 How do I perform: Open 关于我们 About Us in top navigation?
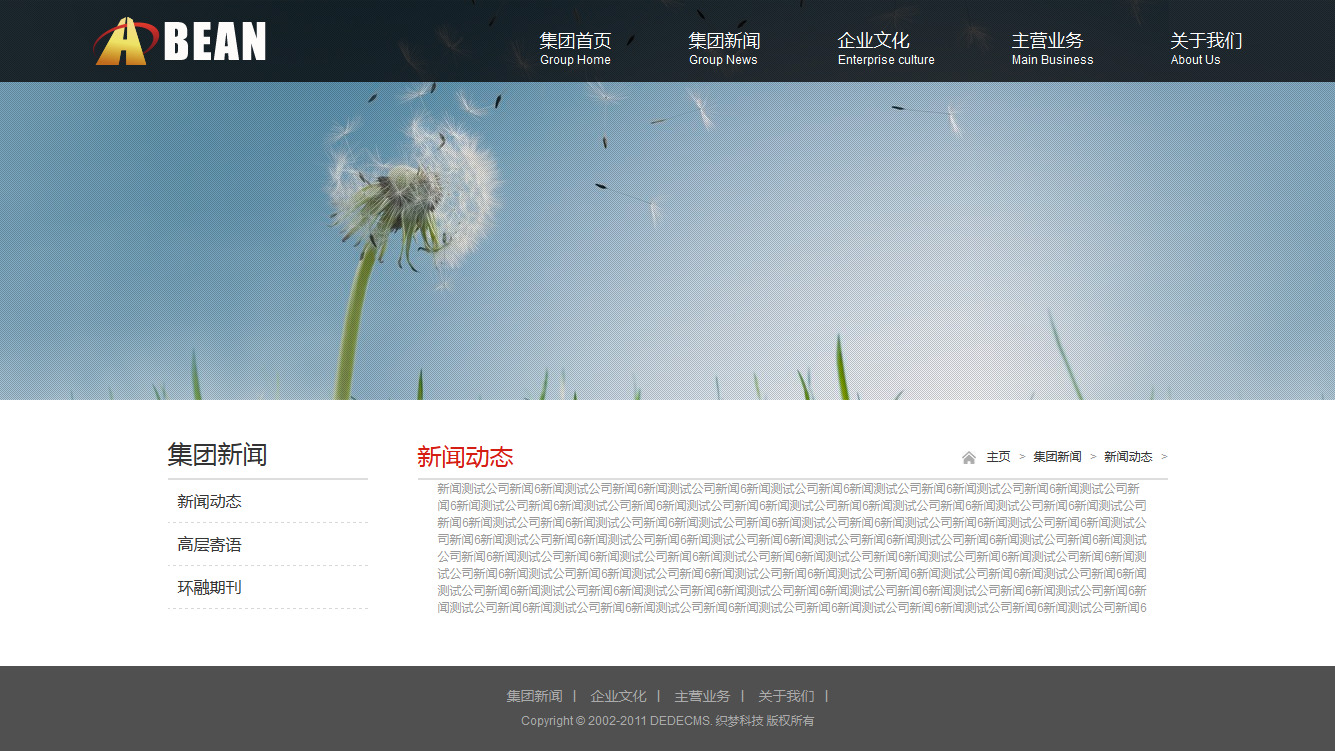pyautogui.click(x=1205, y=48)
